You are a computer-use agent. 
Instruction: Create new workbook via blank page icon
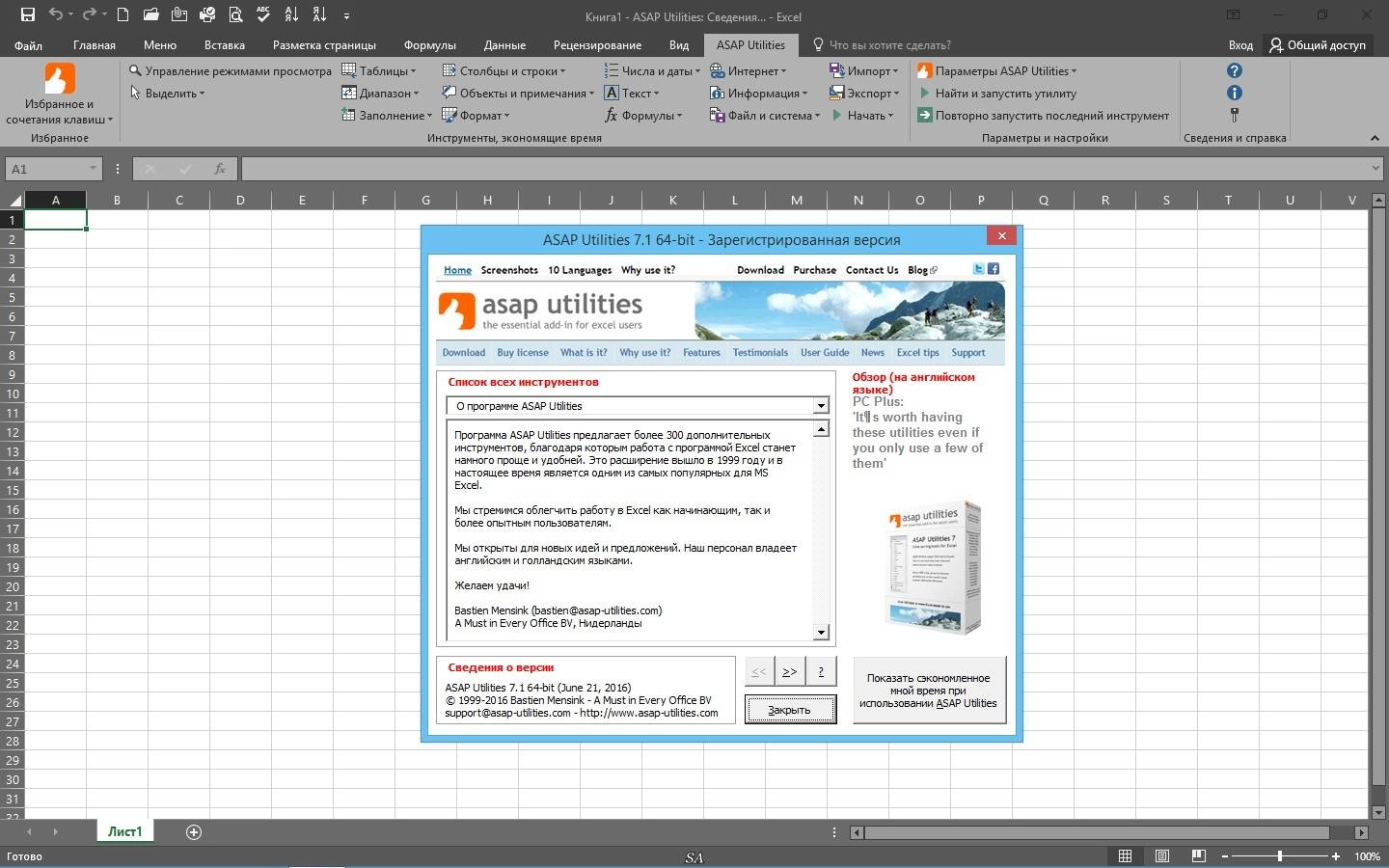tap(123, 14)
